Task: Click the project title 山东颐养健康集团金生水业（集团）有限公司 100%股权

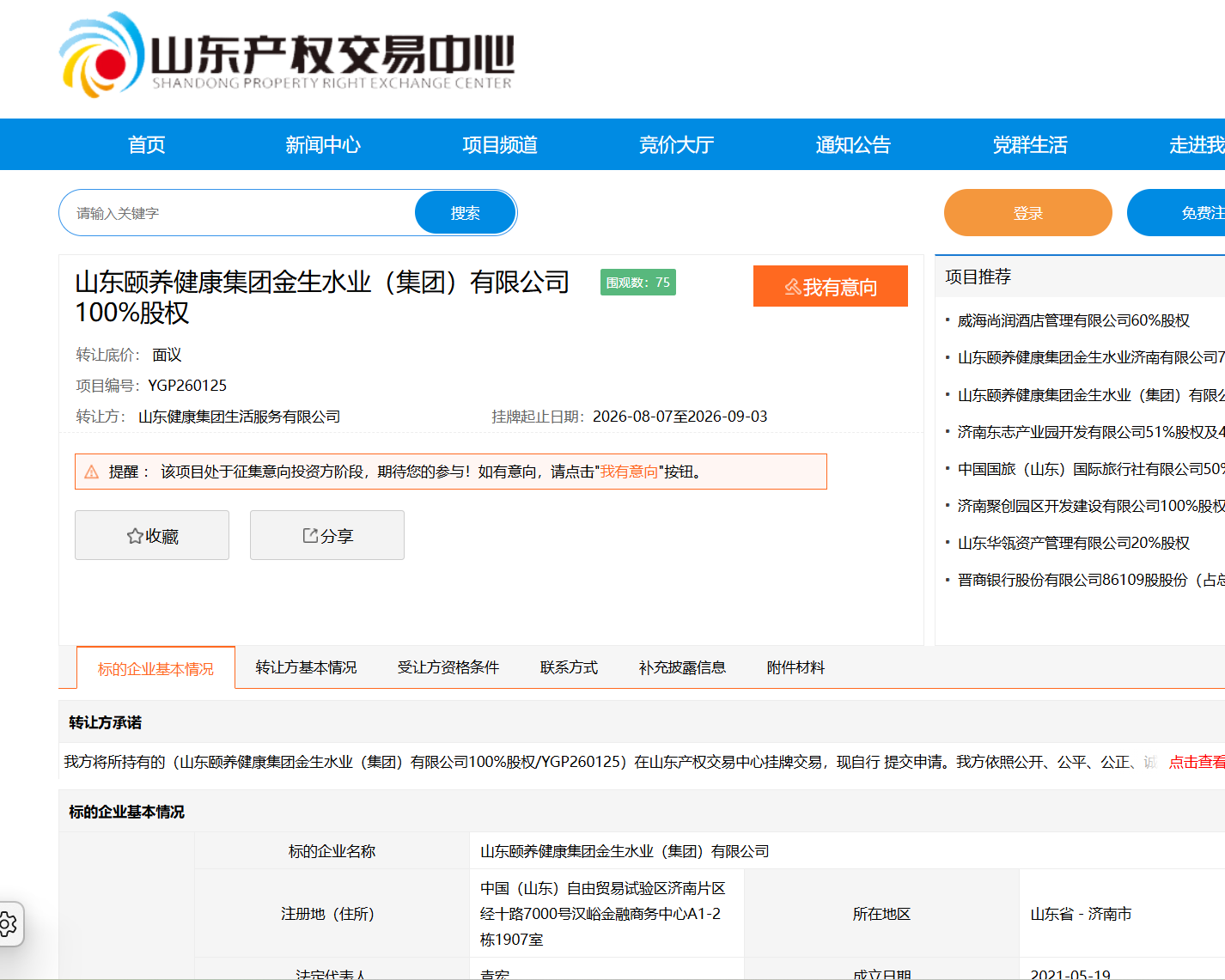Action: 322,297
